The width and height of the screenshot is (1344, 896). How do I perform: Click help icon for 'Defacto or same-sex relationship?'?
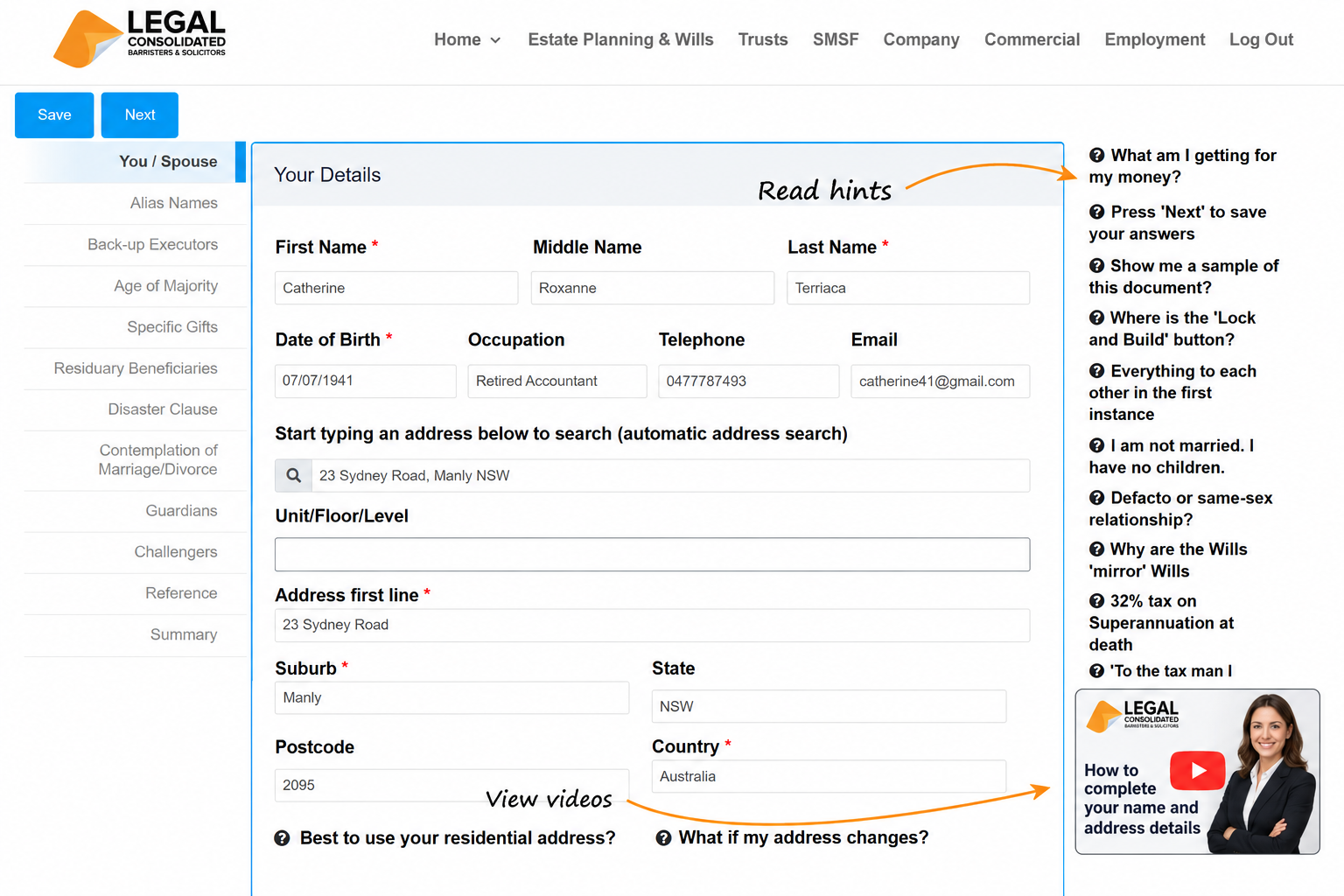1097,498
